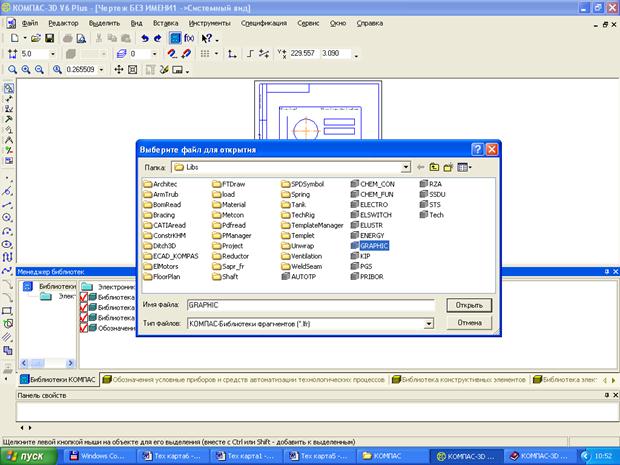Open the Файл menu
The height and width of the screenshot is (465, 620).
tap(30, 23)
